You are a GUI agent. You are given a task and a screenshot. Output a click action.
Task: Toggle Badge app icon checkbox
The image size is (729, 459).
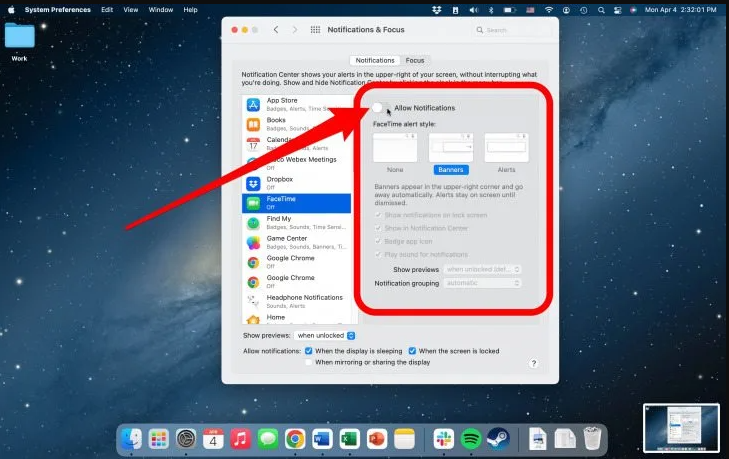378,241
